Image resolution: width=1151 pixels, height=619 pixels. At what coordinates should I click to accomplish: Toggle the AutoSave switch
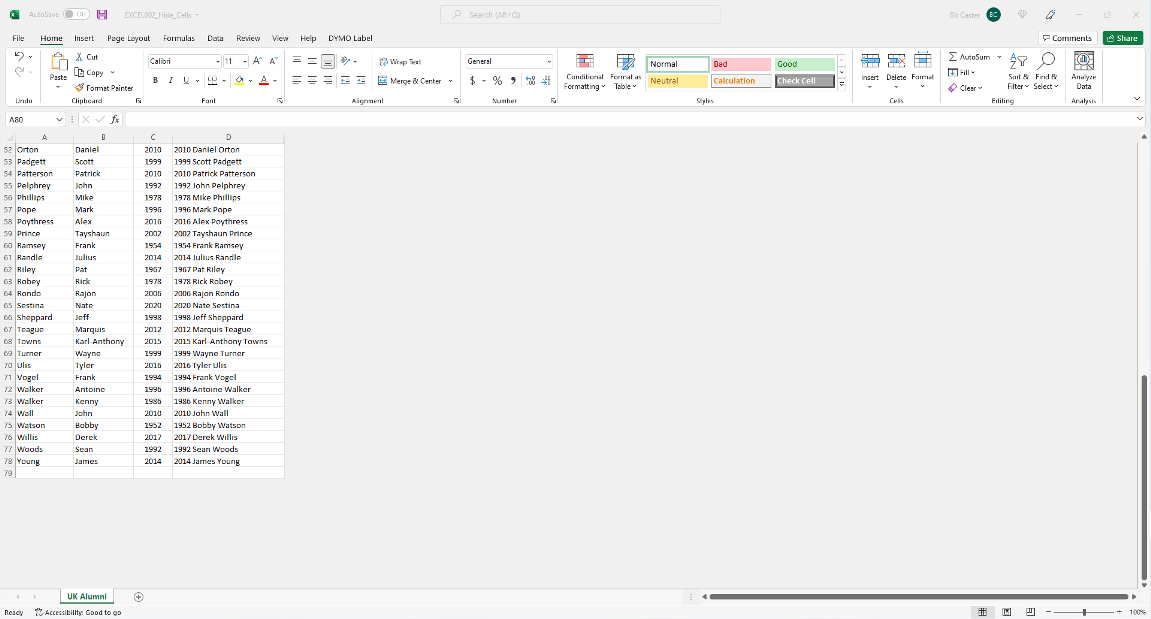[x=76, y=15]
